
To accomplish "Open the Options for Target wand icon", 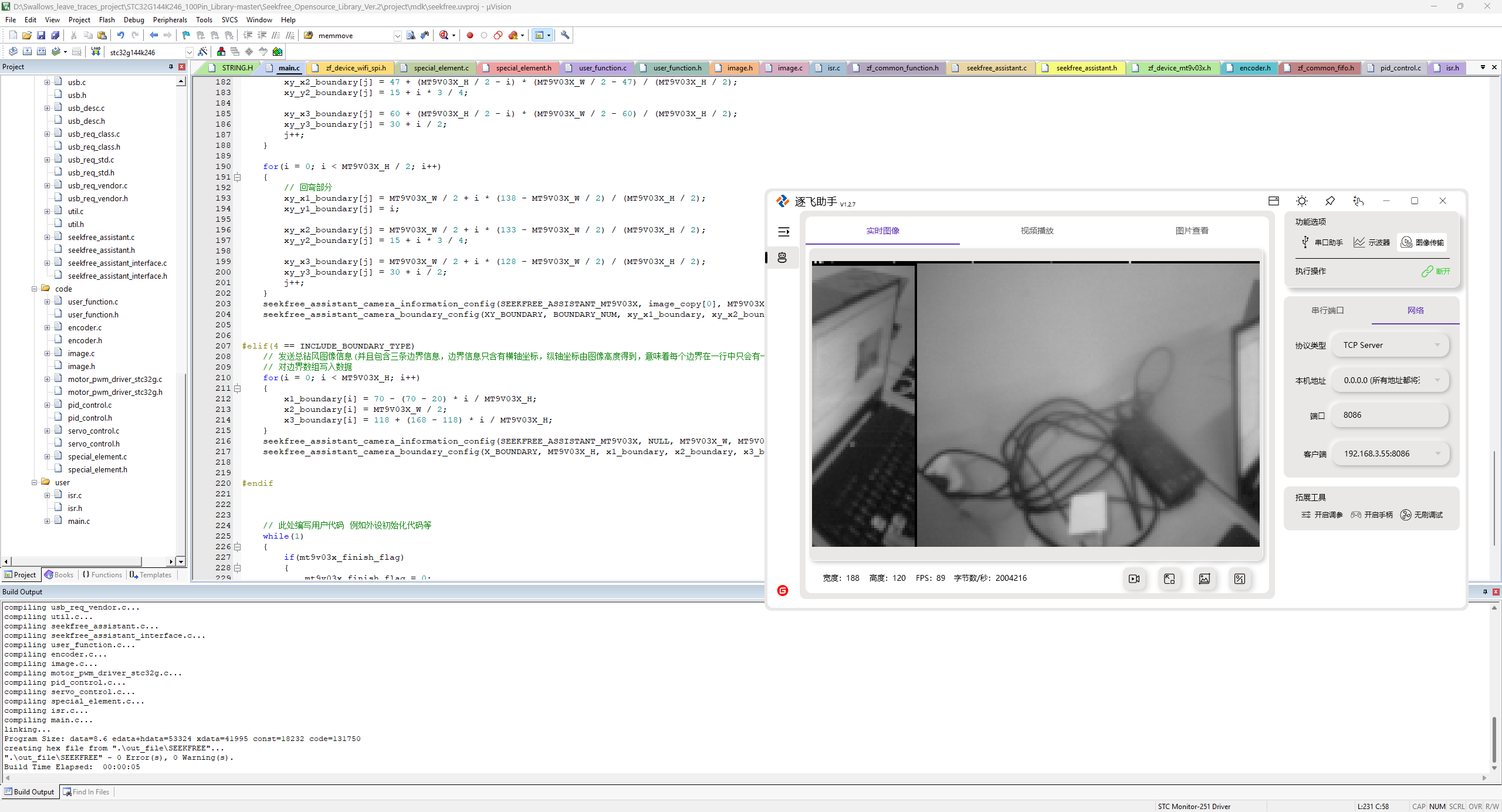I will (202, 52).
